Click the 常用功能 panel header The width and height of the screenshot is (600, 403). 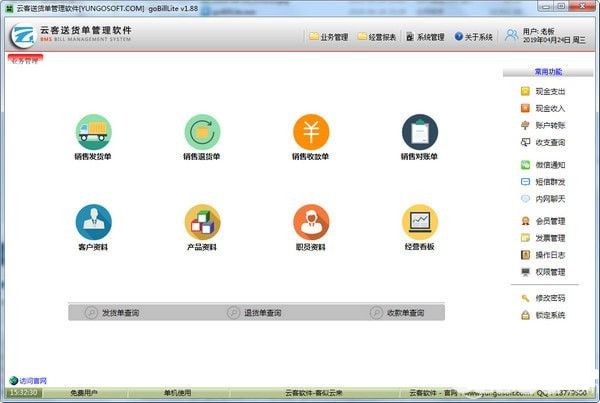[x=548, y=72]
